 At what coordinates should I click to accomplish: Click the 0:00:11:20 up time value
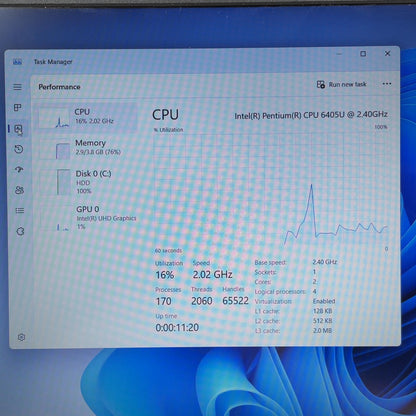(x=177, y=327)
